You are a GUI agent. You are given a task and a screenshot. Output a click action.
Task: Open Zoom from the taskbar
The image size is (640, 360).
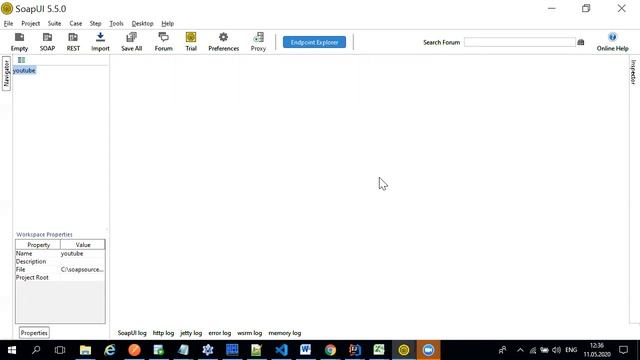point(428,350)
